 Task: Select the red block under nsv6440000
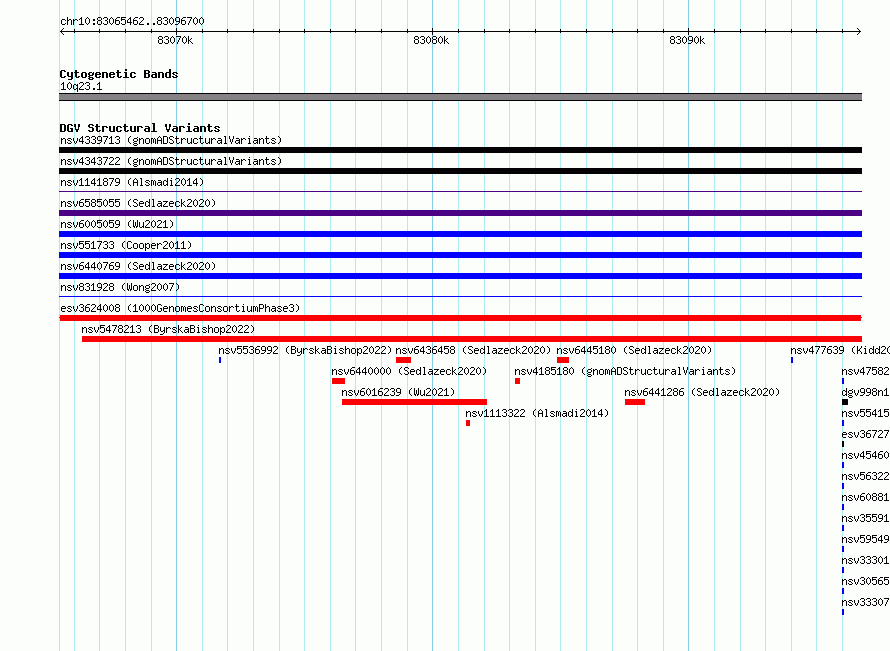click(x=338, y=381)
